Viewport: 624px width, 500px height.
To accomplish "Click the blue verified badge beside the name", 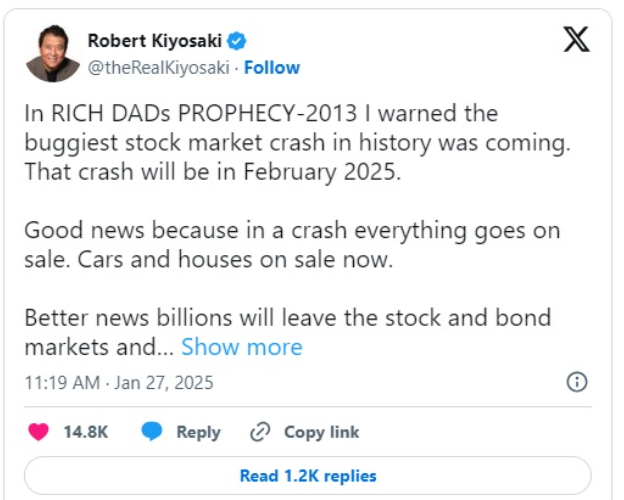I will pyautogui.click(x=237, y=41).
